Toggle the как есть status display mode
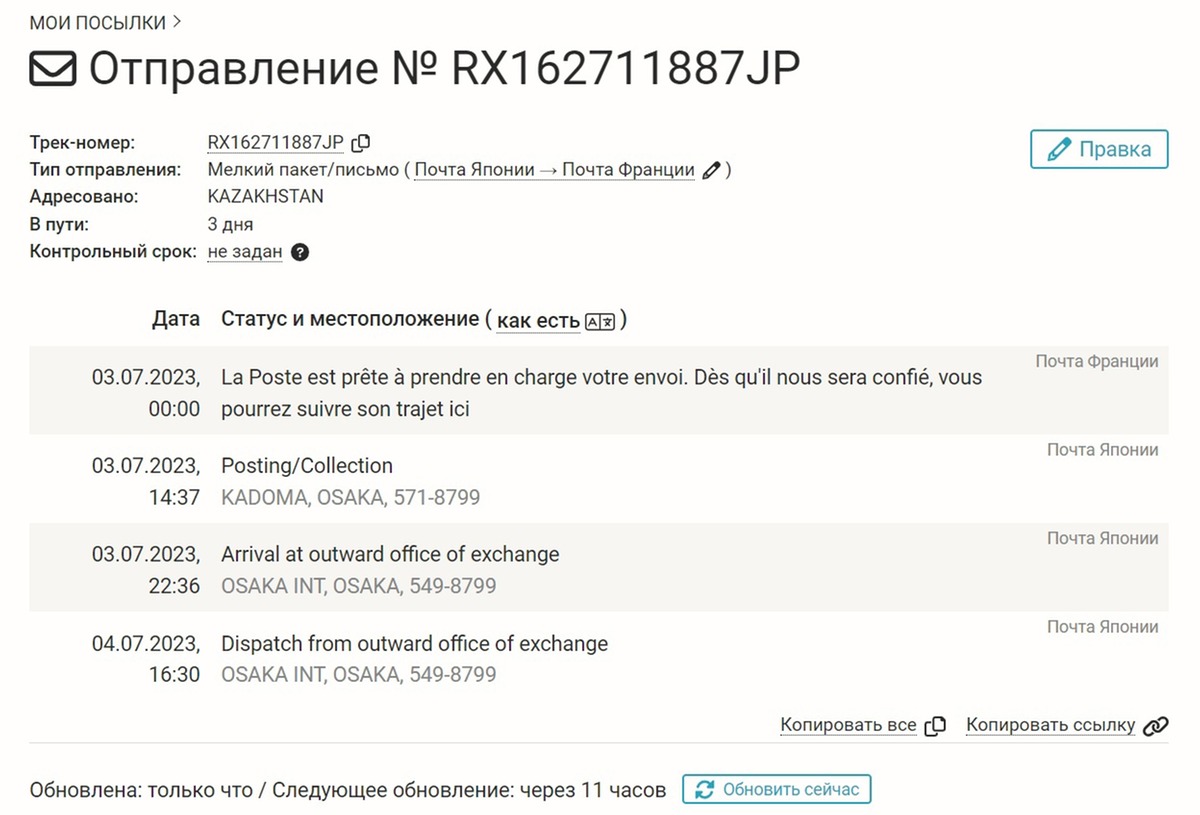1200x815 pixels. tap(538, 321)
